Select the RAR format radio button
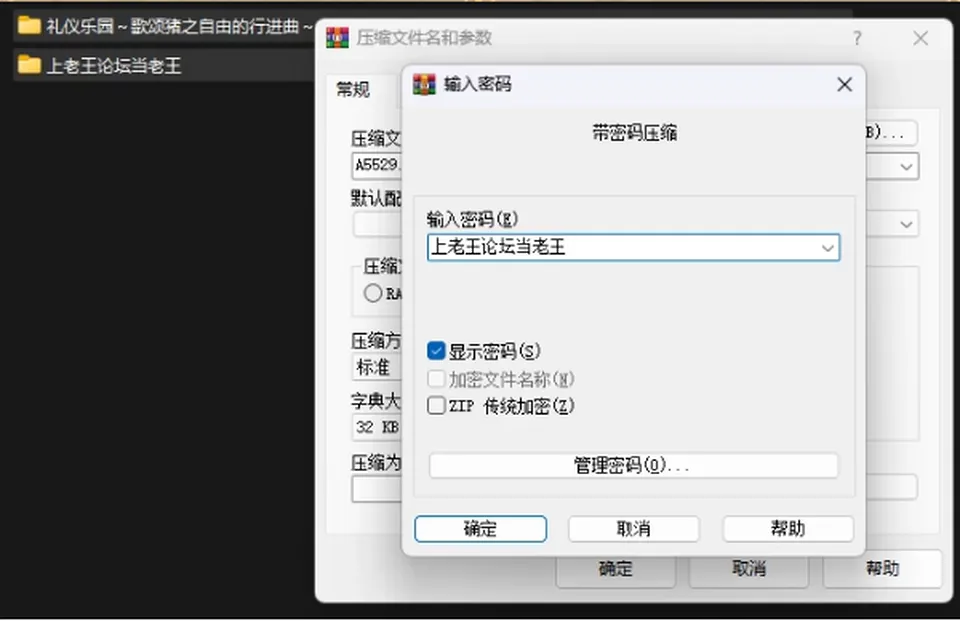 tap(373, 293)
